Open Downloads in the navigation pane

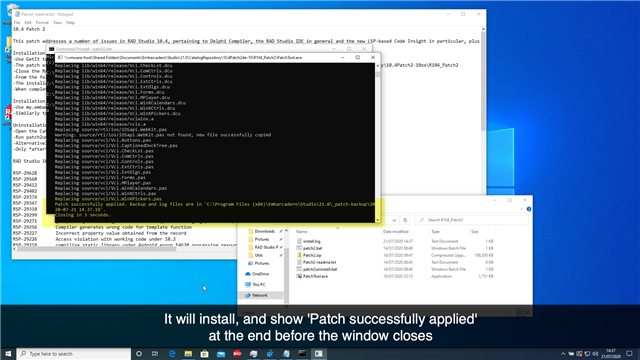coord(264,231)
